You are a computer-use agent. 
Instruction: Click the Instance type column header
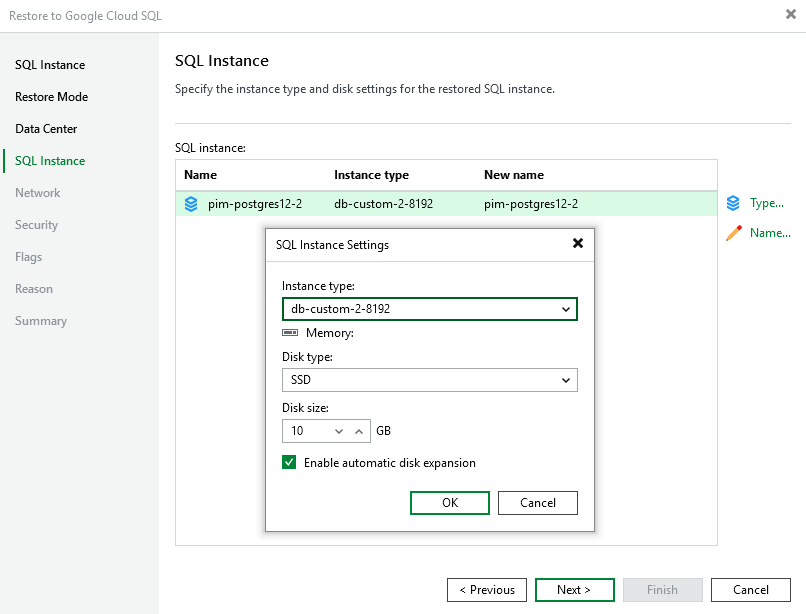[x=372, y=175]
